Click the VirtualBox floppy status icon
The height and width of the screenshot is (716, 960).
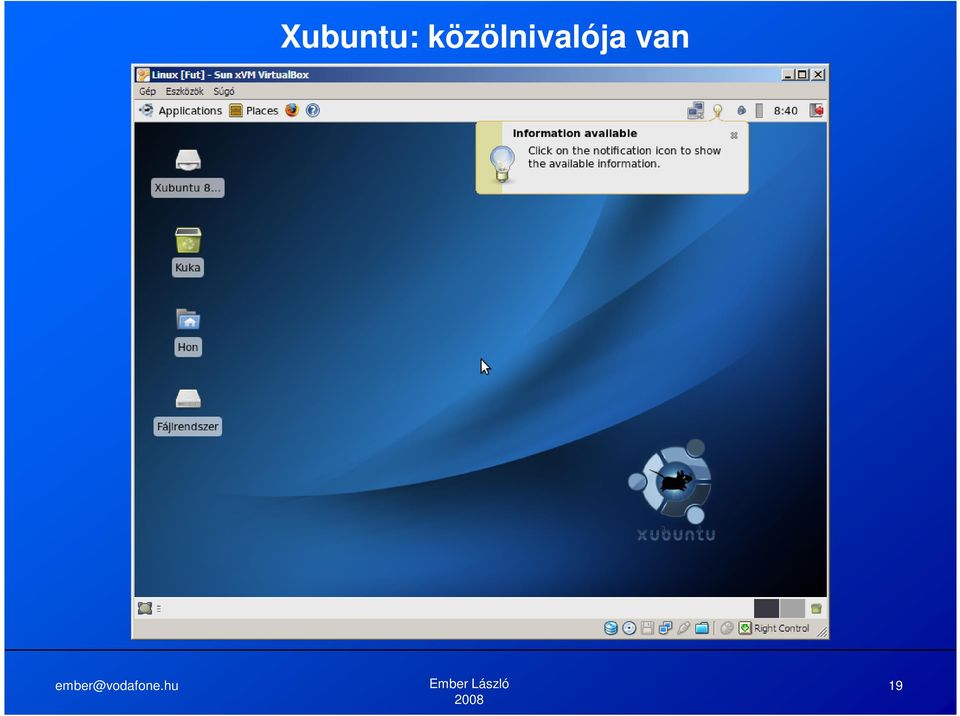point(647,628)
